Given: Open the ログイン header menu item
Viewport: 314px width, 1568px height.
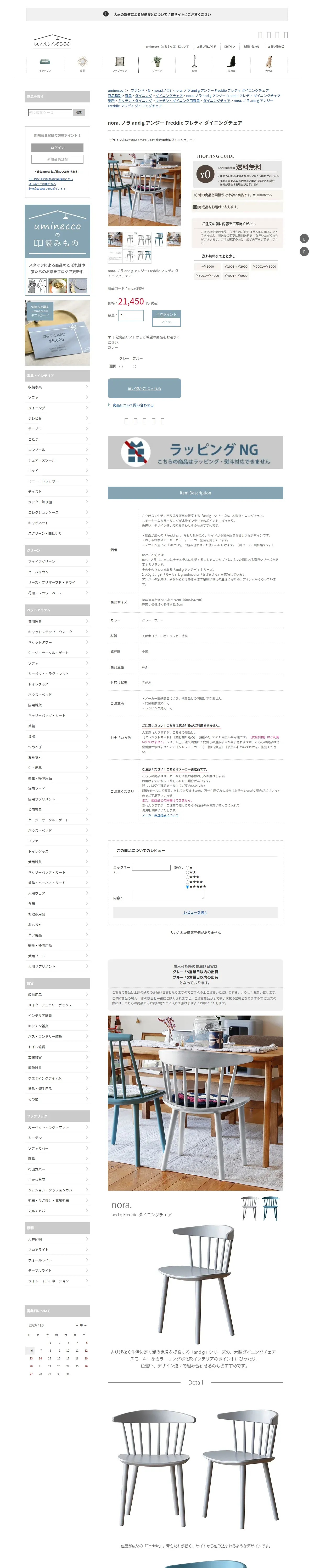Looking at the screenshot, I should [x=229, y=46].
